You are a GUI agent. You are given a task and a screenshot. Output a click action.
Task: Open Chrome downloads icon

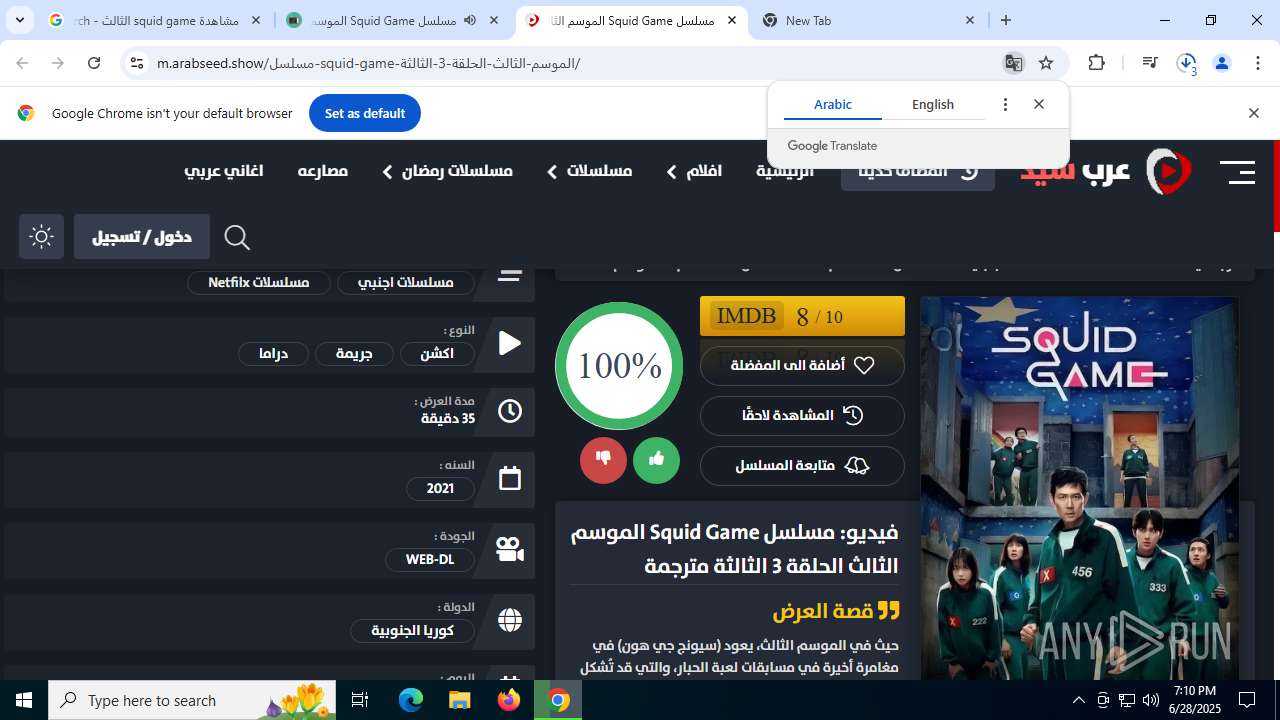point(1186,63)
